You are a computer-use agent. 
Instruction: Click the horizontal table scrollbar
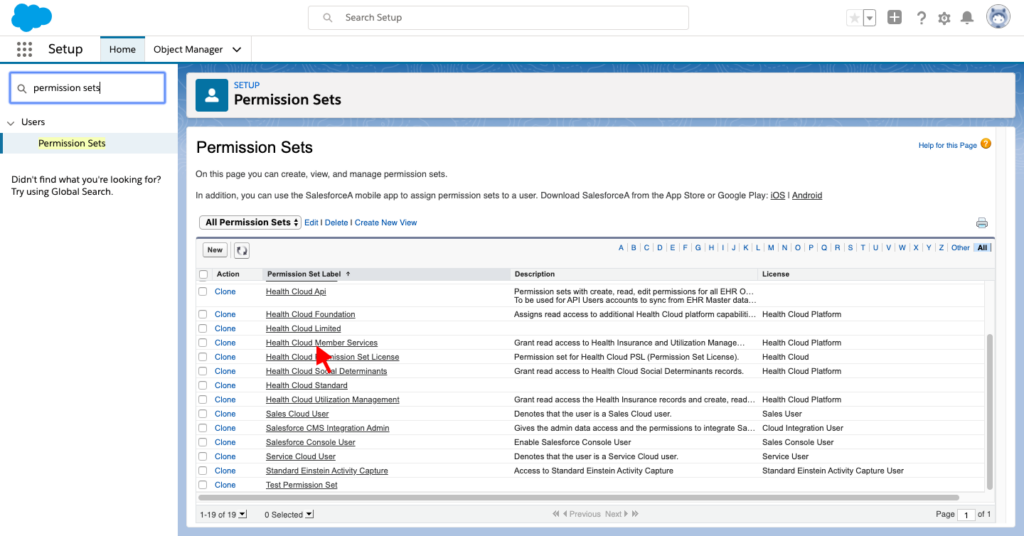(579, 497)
